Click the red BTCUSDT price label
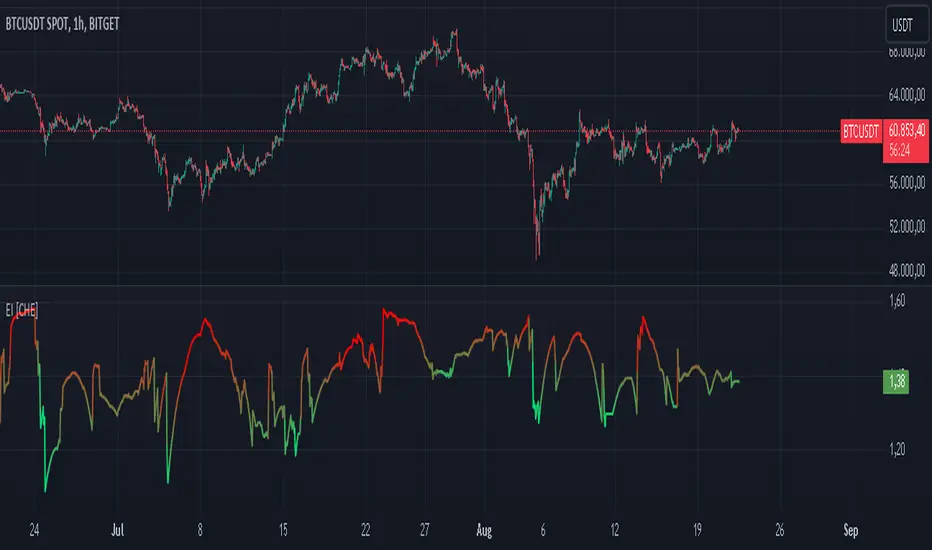This screenshot has width=932, height=550. pos(860,131)
